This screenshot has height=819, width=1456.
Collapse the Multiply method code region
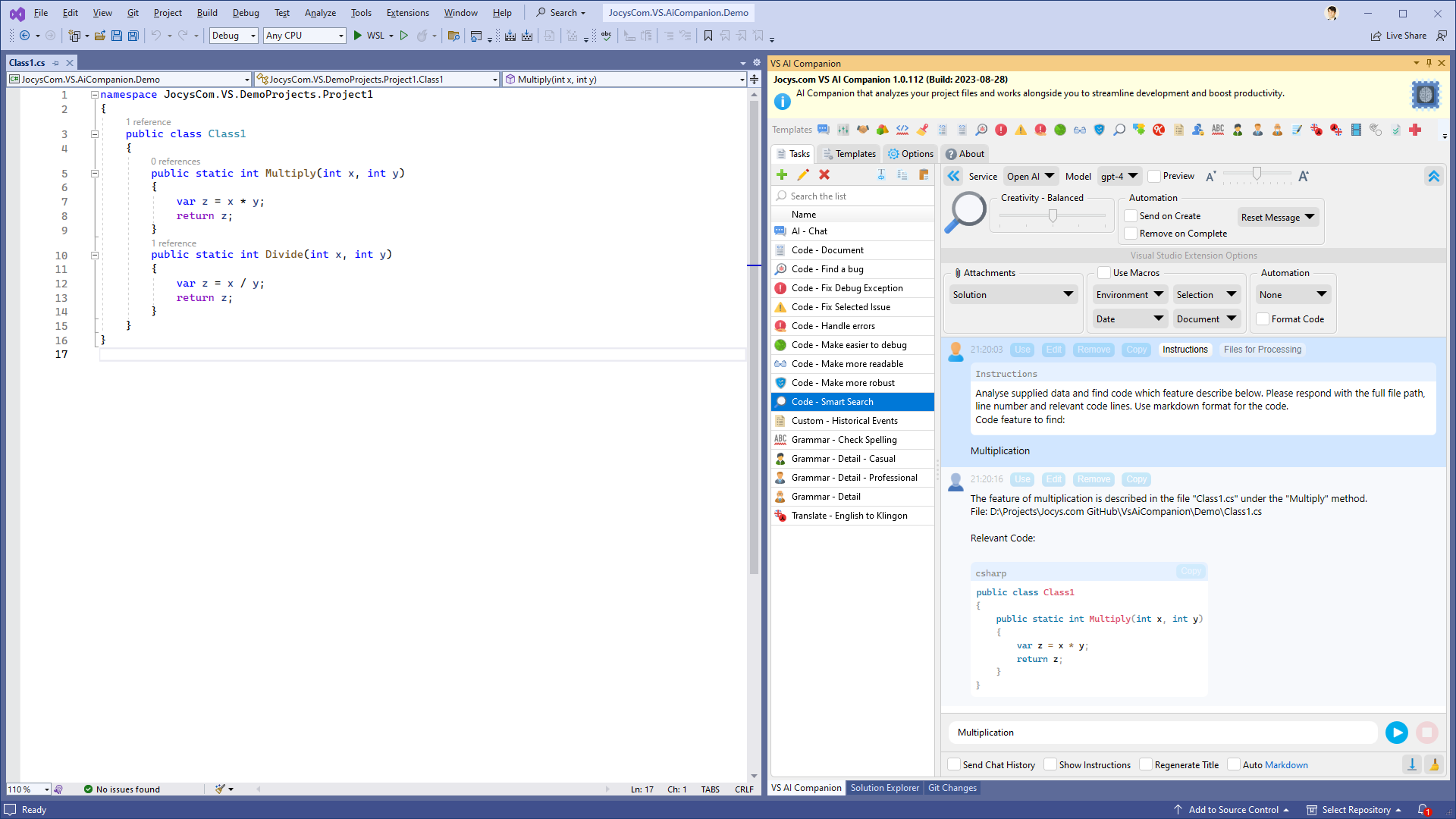(x=95, y=173)
